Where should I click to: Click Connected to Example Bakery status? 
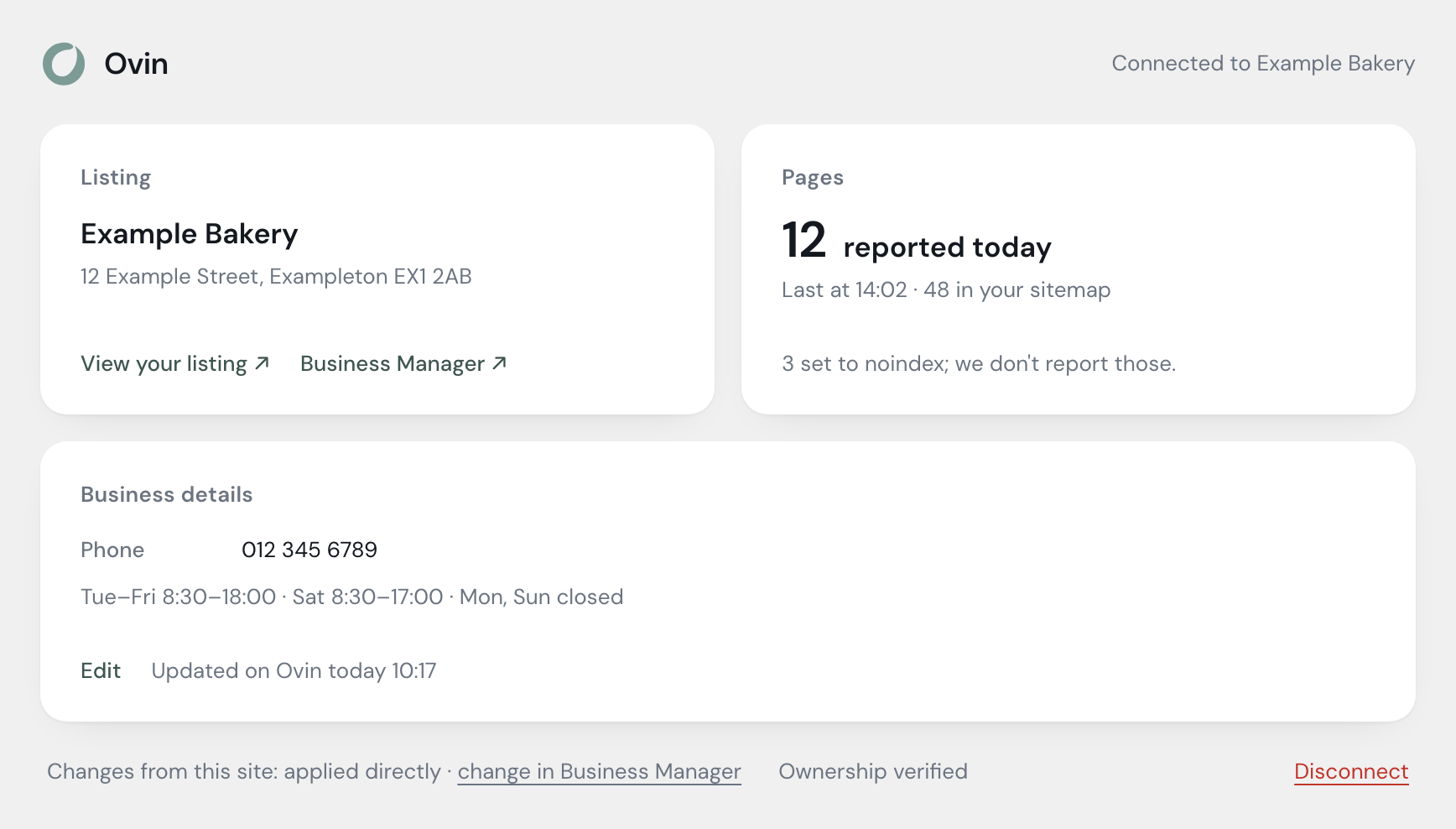tap(1263, 64)
